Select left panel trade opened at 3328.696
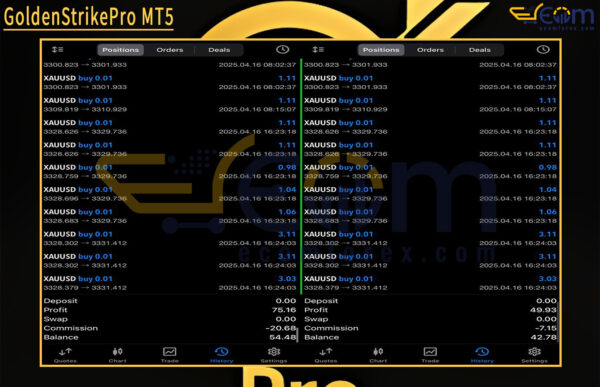 [170, 194]
